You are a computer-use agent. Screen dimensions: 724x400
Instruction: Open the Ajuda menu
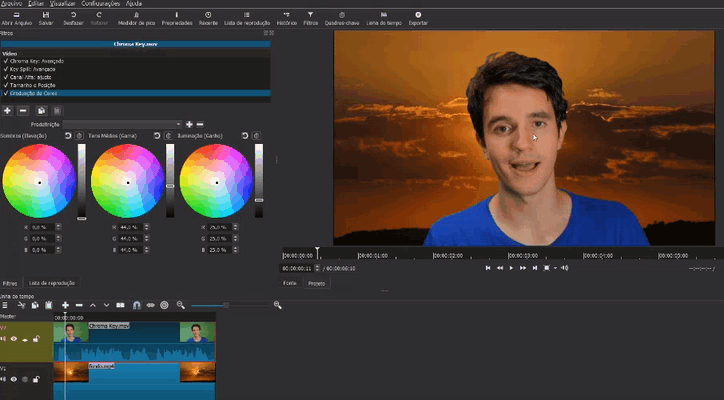(134, 3)
